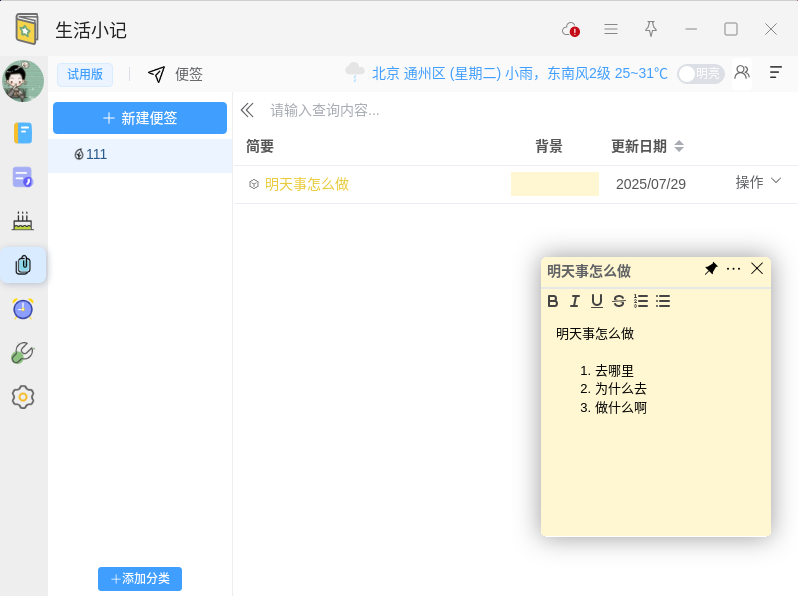Click the cube icon beside the note title
The width and height of the screenshot is (798, 596).
click(253, 184)
